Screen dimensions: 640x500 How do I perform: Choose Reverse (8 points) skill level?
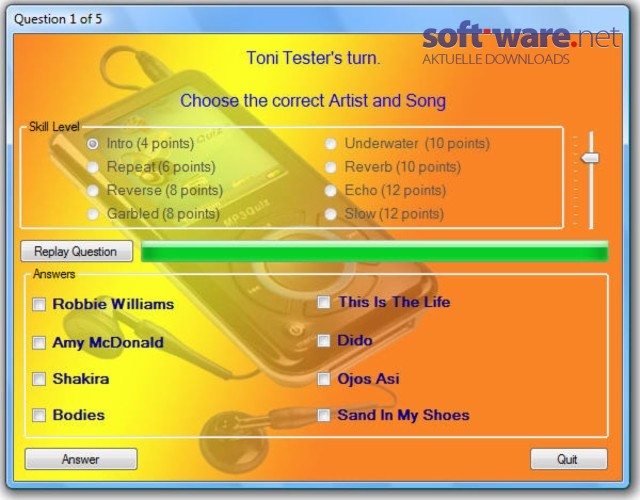click(93, 190)
